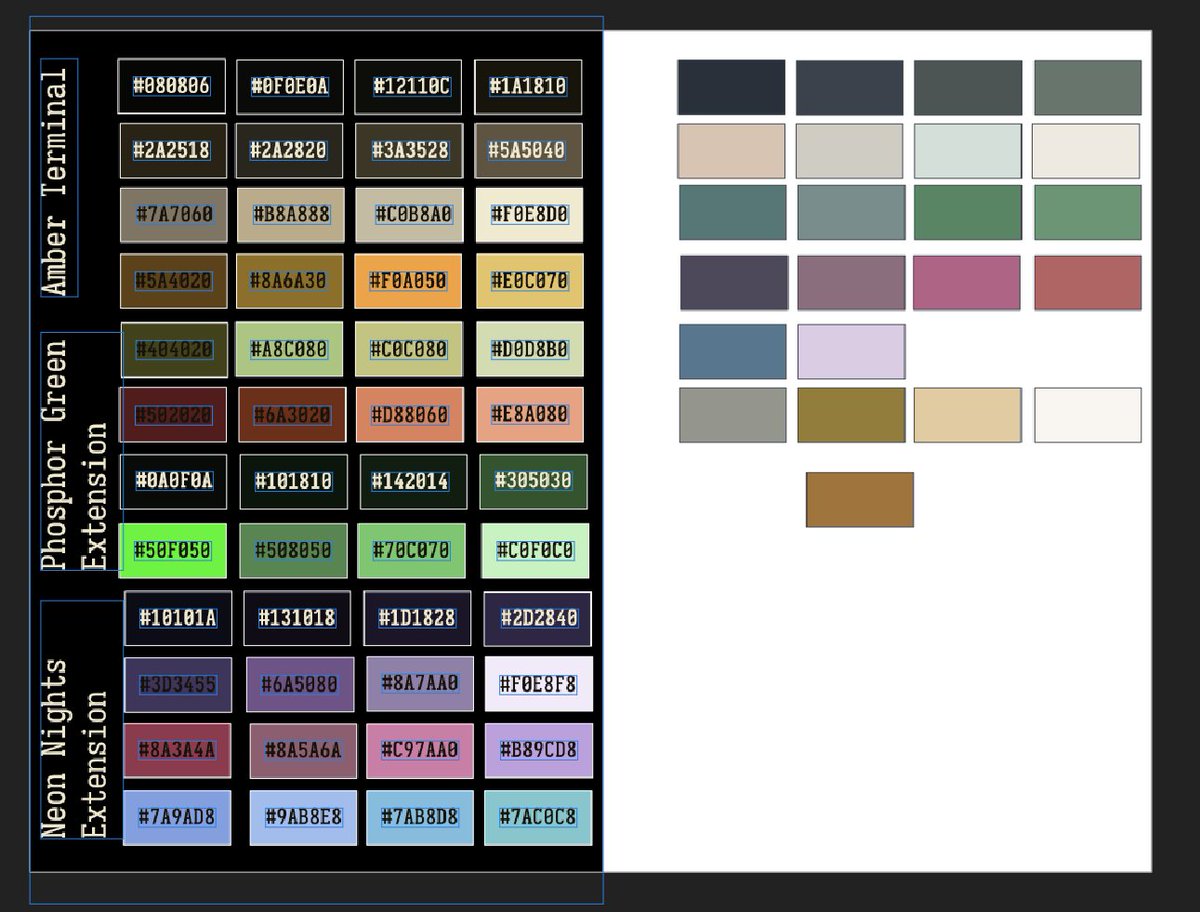Choose the #B89CD8 swatch
Viewport: 1200px width, 912px height.
coord(539,750)
